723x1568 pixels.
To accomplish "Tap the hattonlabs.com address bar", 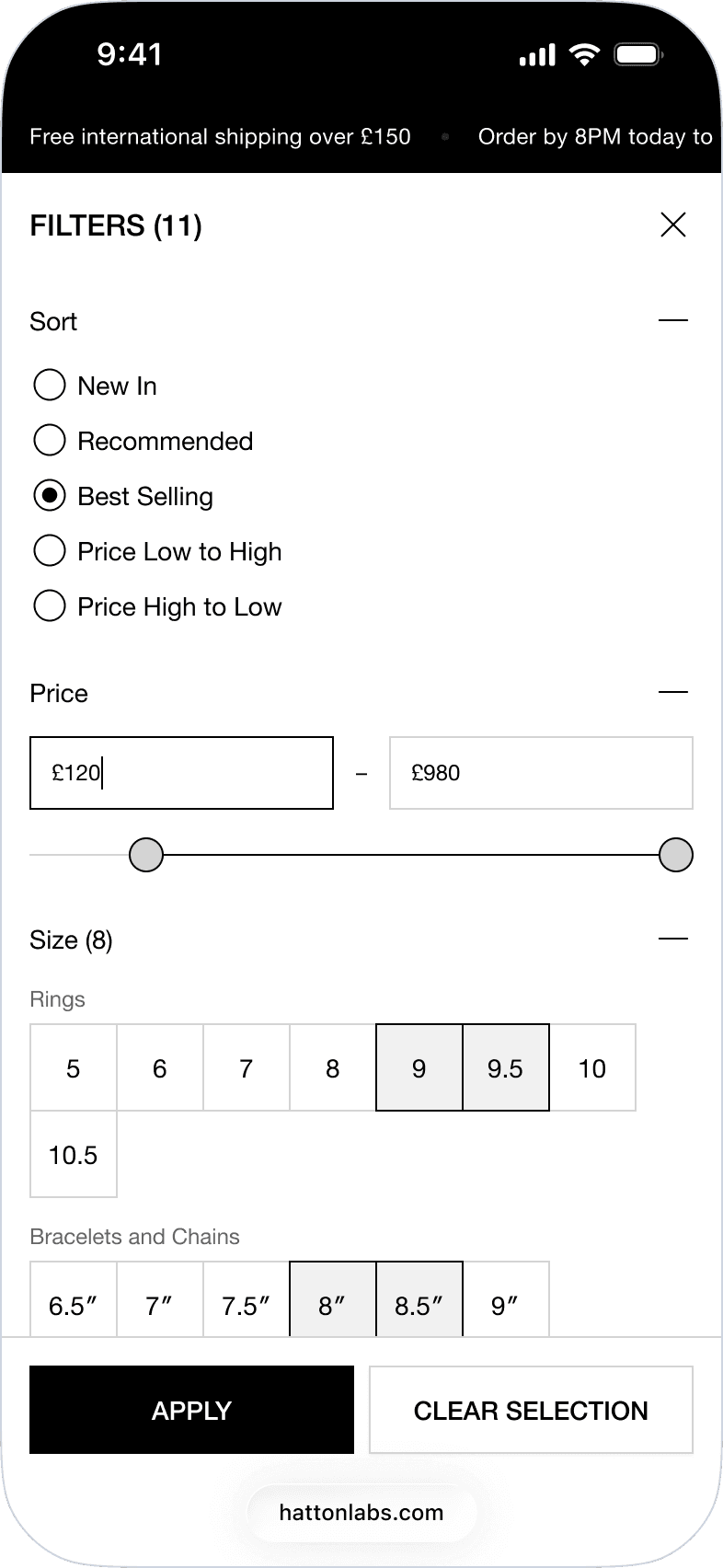I will coord(361,1512).
